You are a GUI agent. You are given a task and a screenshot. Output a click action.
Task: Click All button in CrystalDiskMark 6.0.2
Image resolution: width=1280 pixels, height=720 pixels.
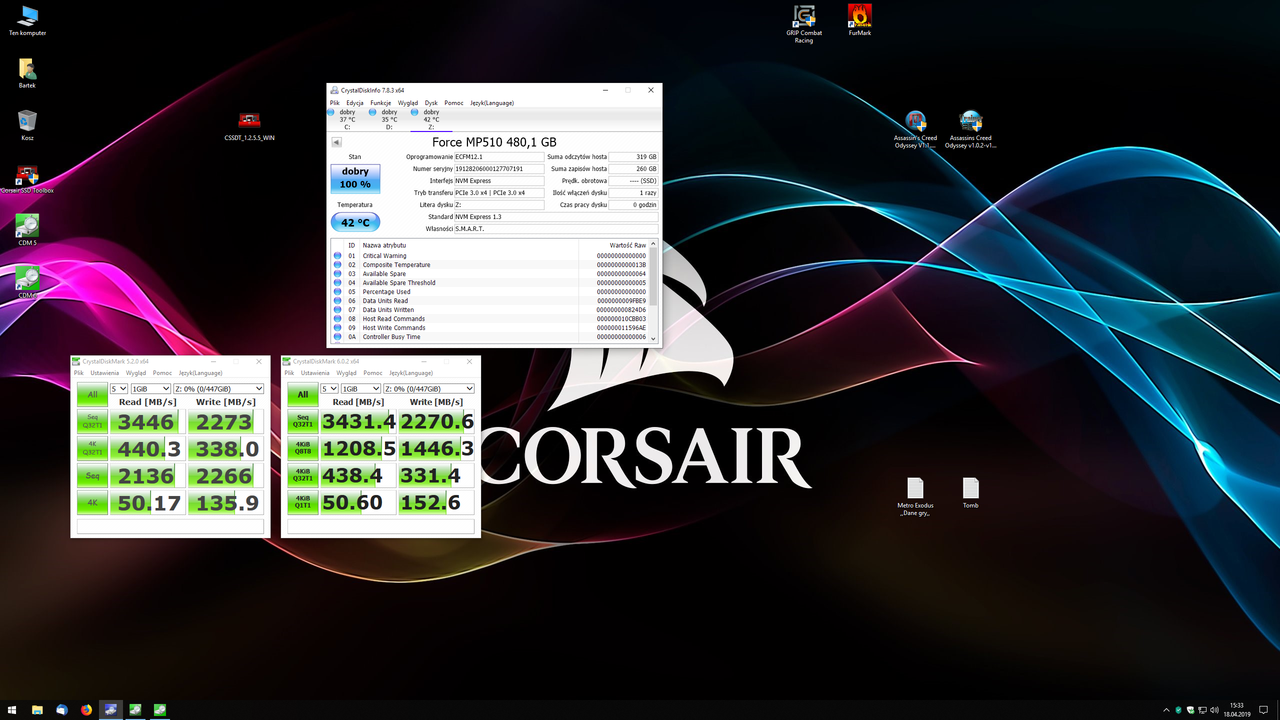pyautogui.click(x=303, y=394)
